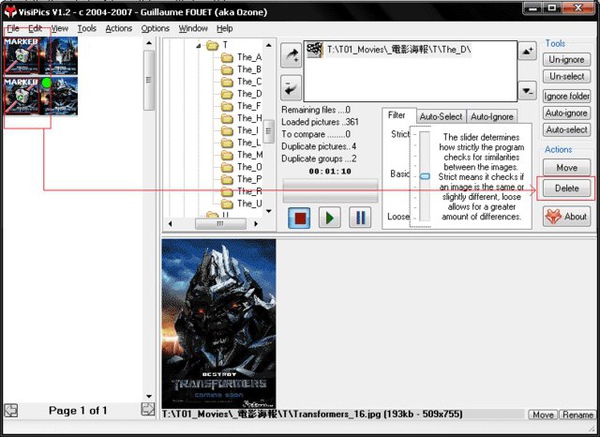Screen dimensions: 600x437
Task: Select the The_C folder
Action: pos(241,82)
